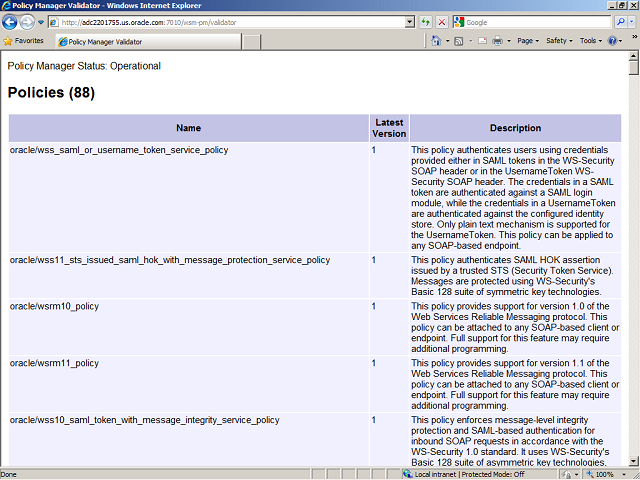Click the Help question mark icon

(x=612, y=41)
